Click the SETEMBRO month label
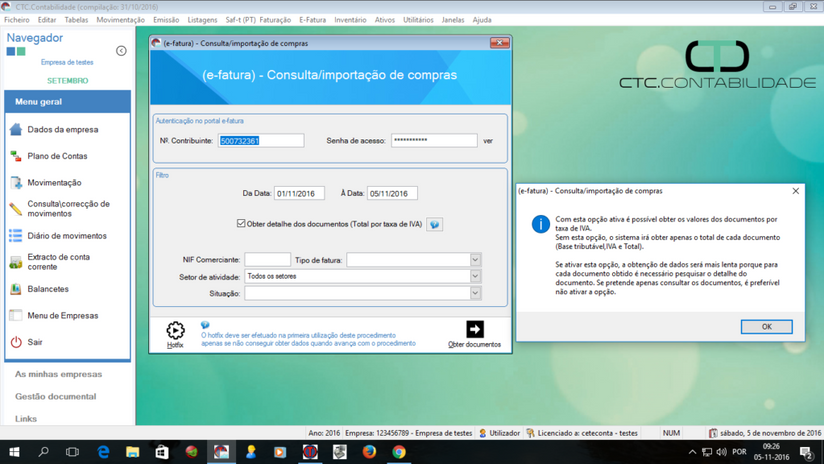Screen dimensions: 824x464 pyautogui.click(x=68, y=80)
